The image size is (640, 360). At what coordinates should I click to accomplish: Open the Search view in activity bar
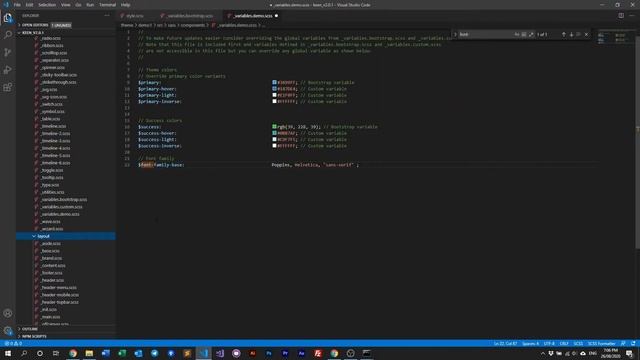pyautogui.click(x=8, y=35)
